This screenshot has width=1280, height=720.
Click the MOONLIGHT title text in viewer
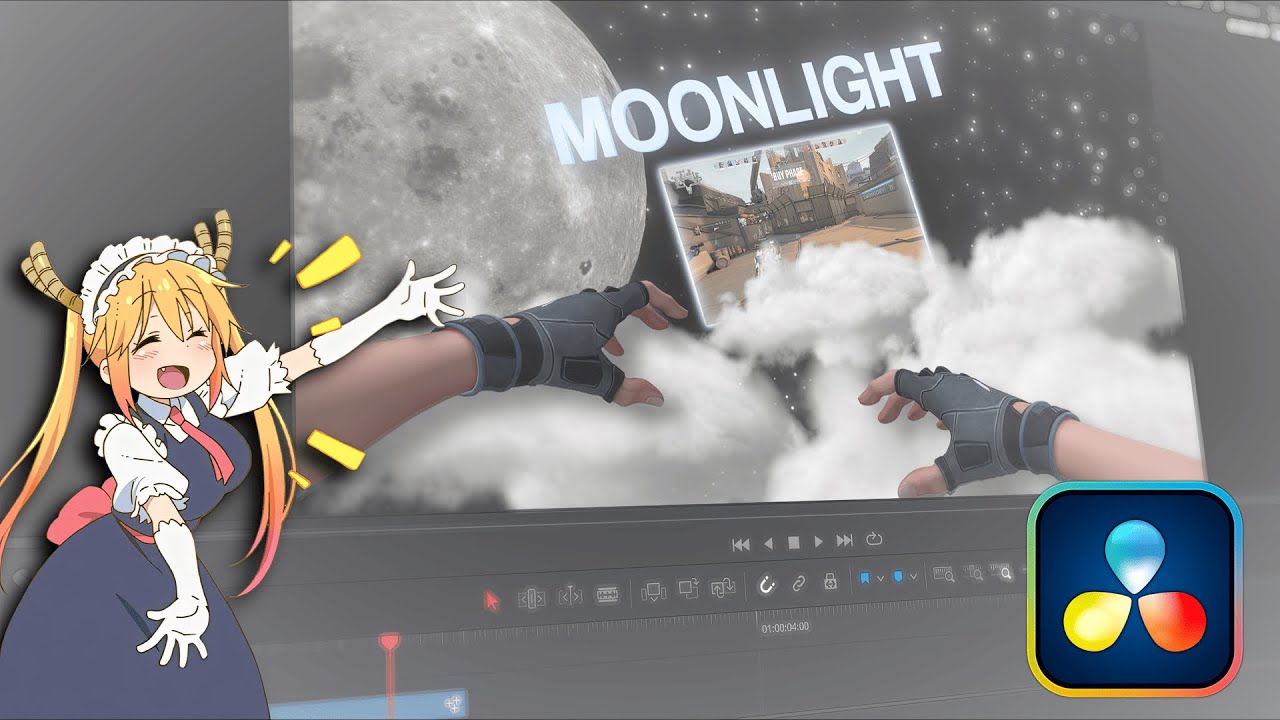(x=747, y=103)
